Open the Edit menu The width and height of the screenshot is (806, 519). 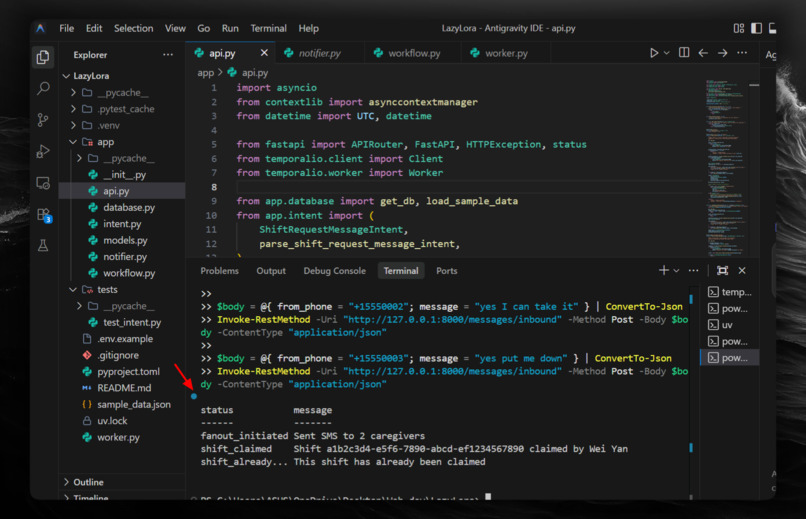94,28
